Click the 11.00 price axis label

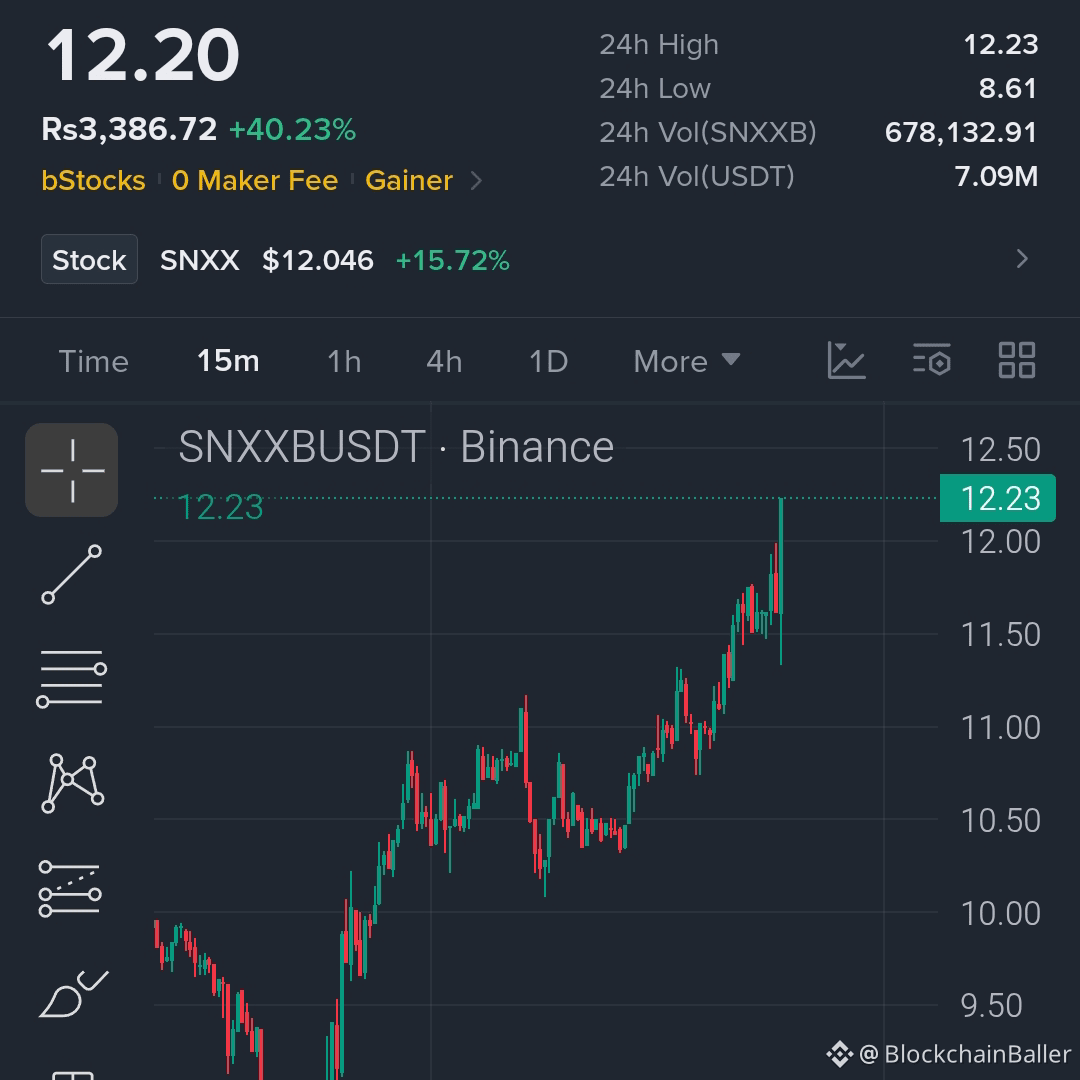pos(1000,728)
